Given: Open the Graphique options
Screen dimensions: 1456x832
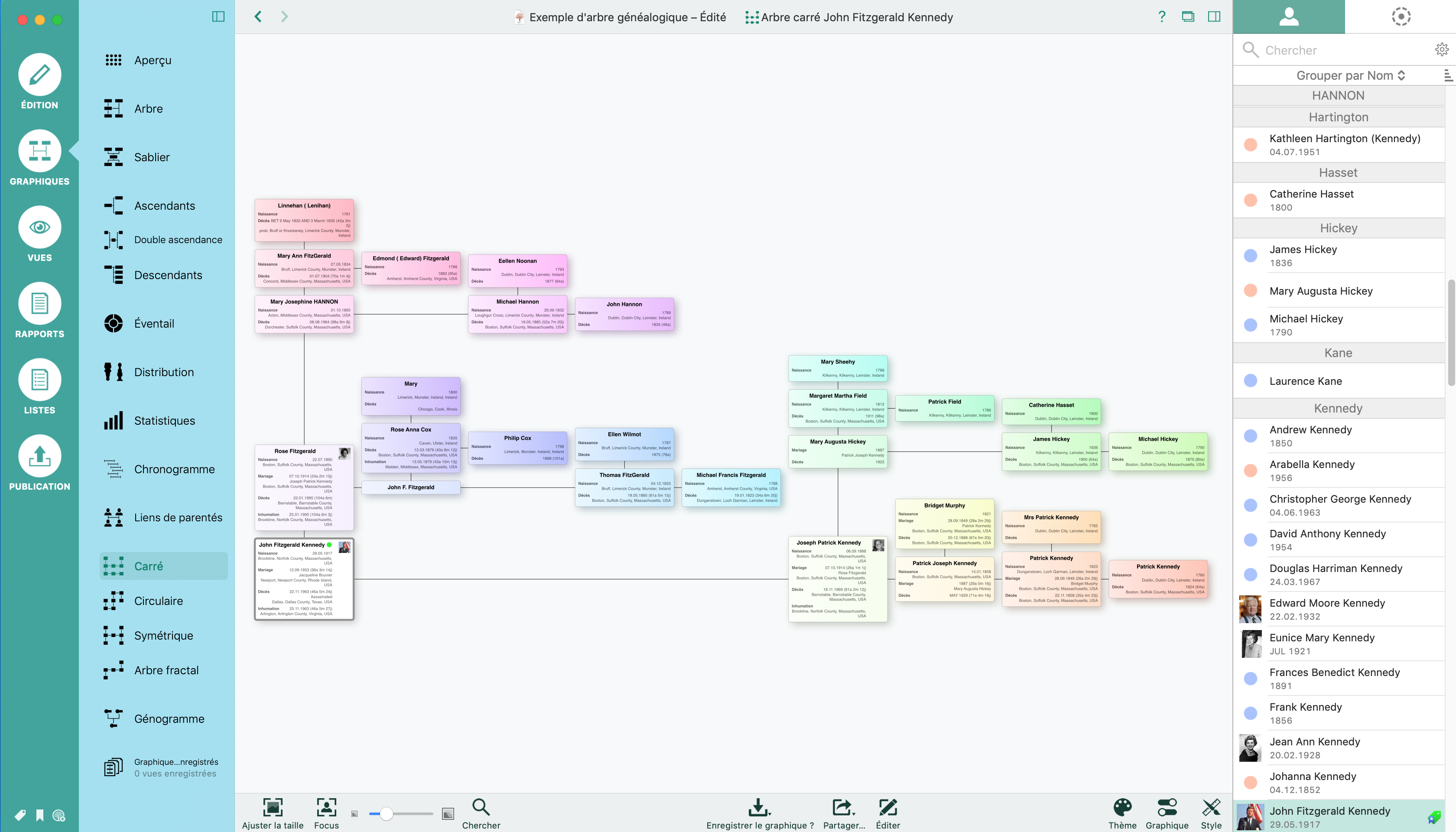Looking at the screenshot, I should 1167,814.
